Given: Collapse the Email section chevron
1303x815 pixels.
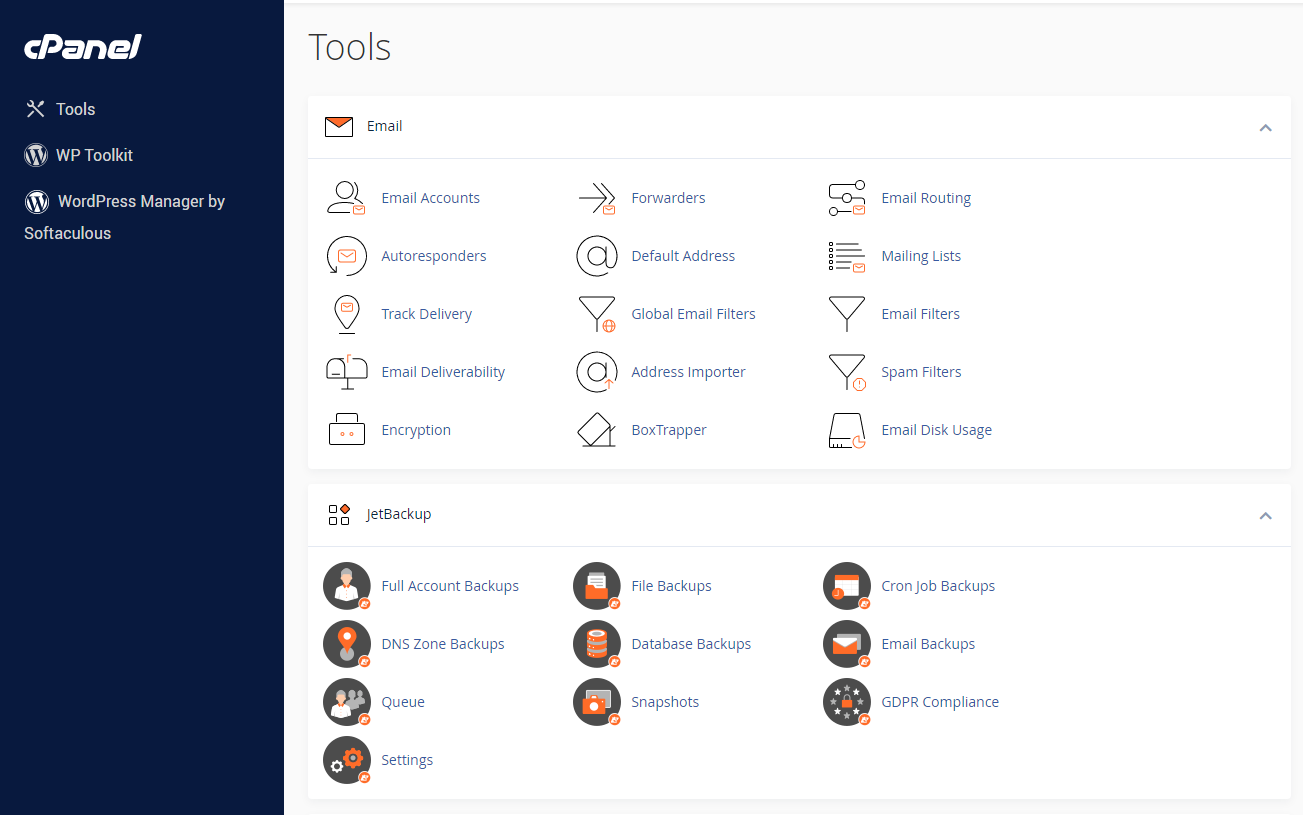Looking at the screenshot, I should coord(1265,128).
